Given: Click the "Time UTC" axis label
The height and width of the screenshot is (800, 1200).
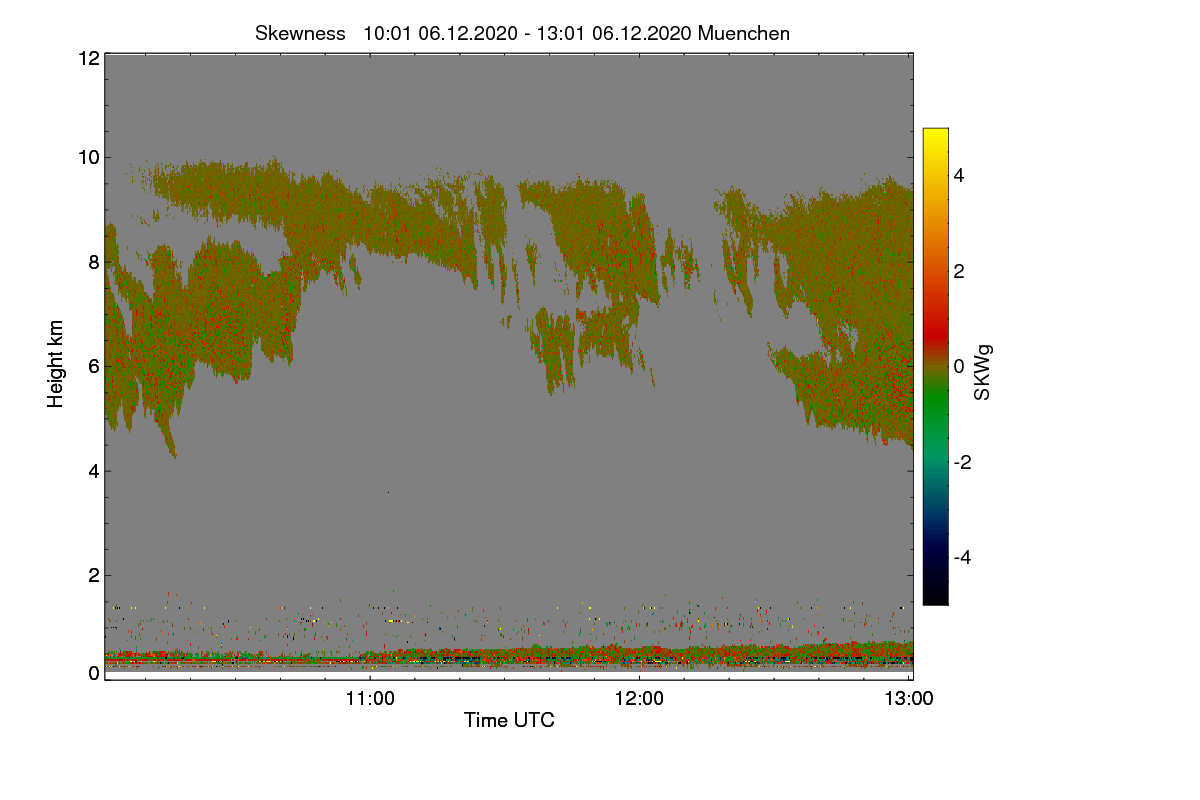Looking at the screenshot, I should (509, 720).
